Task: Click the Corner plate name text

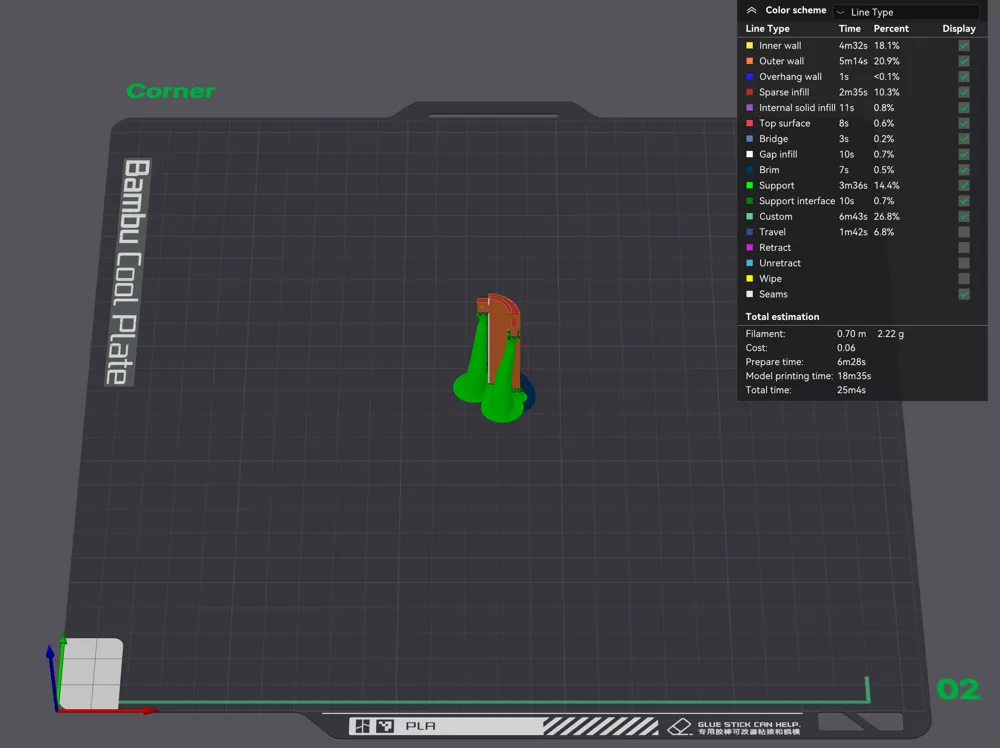Action: click(170, 91)
